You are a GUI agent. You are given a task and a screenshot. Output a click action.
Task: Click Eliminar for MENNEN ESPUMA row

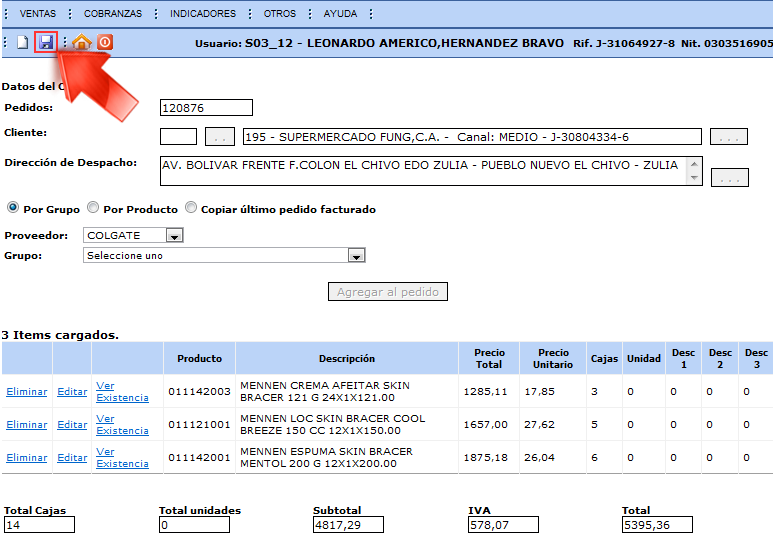pos(27,458)
